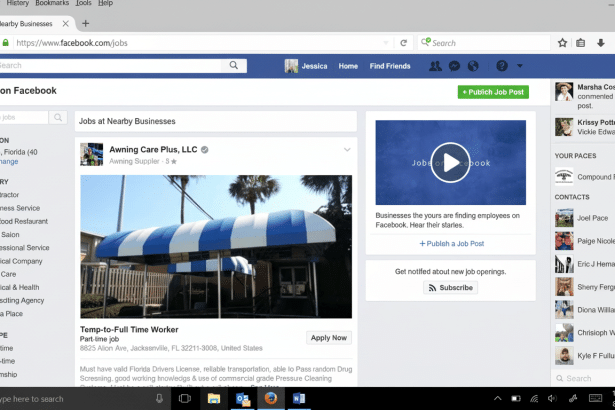
Task: Open a new browser tab
Action: (x=85, y=24)
